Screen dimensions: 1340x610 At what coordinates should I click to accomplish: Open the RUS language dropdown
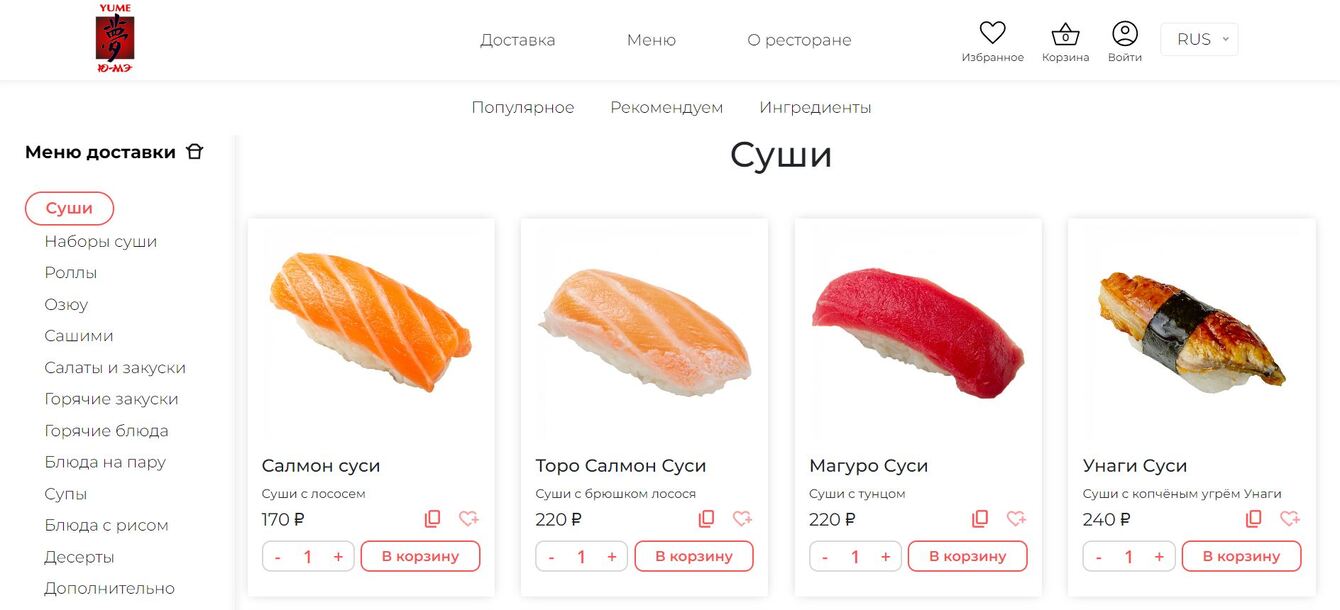tap(1199, 39)
